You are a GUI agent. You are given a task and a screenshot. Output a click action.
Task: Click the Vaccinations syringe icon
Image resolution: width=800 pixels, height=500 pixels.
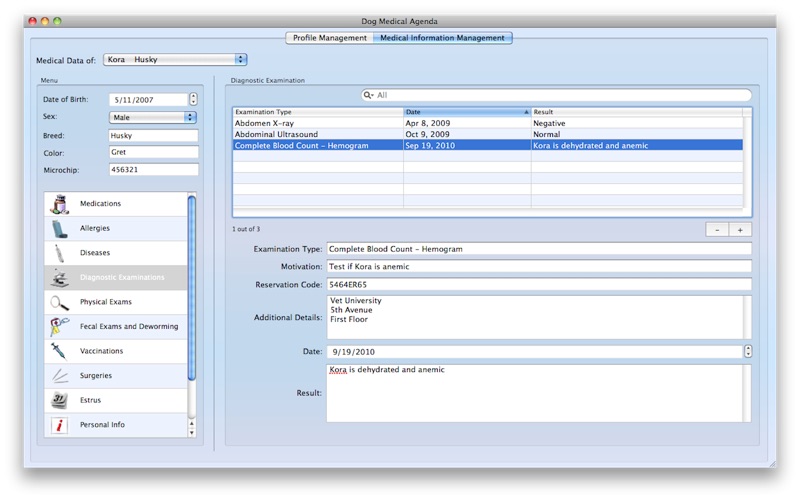click(59, 351)
